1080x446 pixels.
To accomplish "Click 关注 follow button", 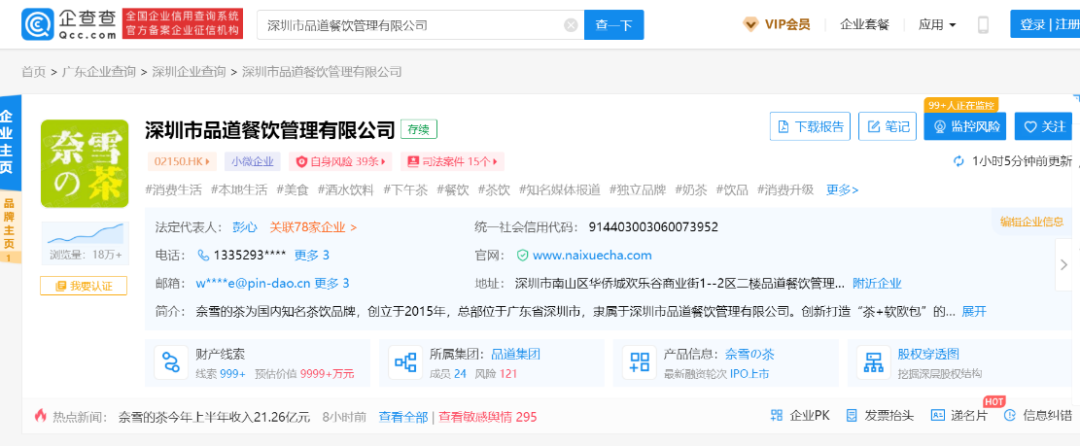I will pos(1043,127).
